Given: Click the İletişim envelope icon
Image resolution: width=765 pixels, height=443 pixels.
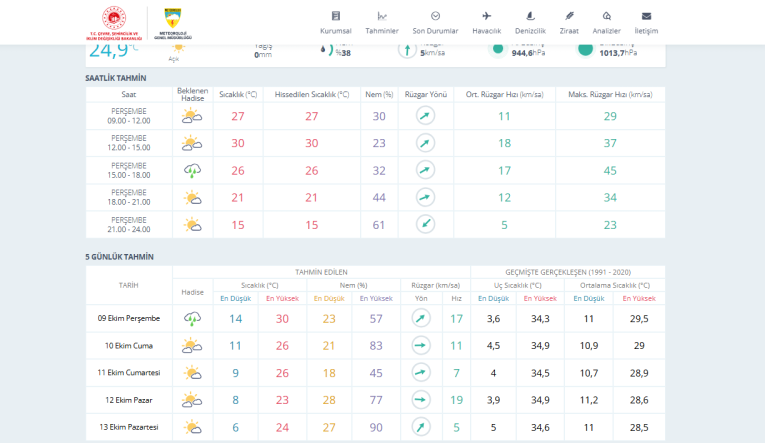Looking at the screenshot, I should (x=646, y=22).
